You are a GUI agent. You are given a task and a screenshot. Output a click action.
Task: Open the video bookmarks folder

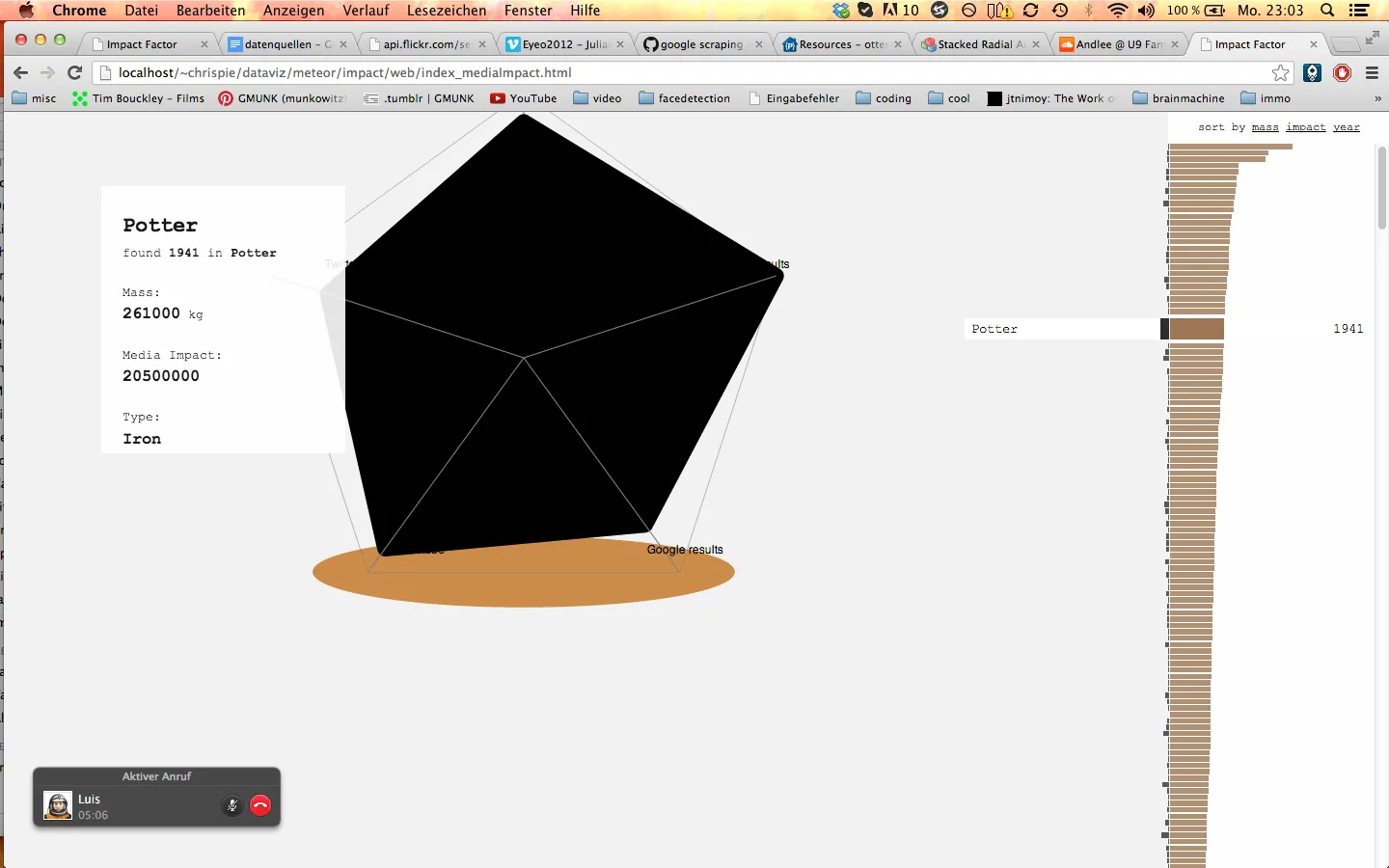tap(597, 98)
